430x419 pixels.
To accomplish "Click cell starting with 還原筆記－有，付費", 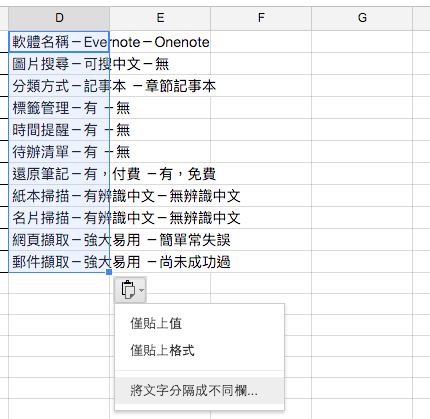I will [59, 173].
